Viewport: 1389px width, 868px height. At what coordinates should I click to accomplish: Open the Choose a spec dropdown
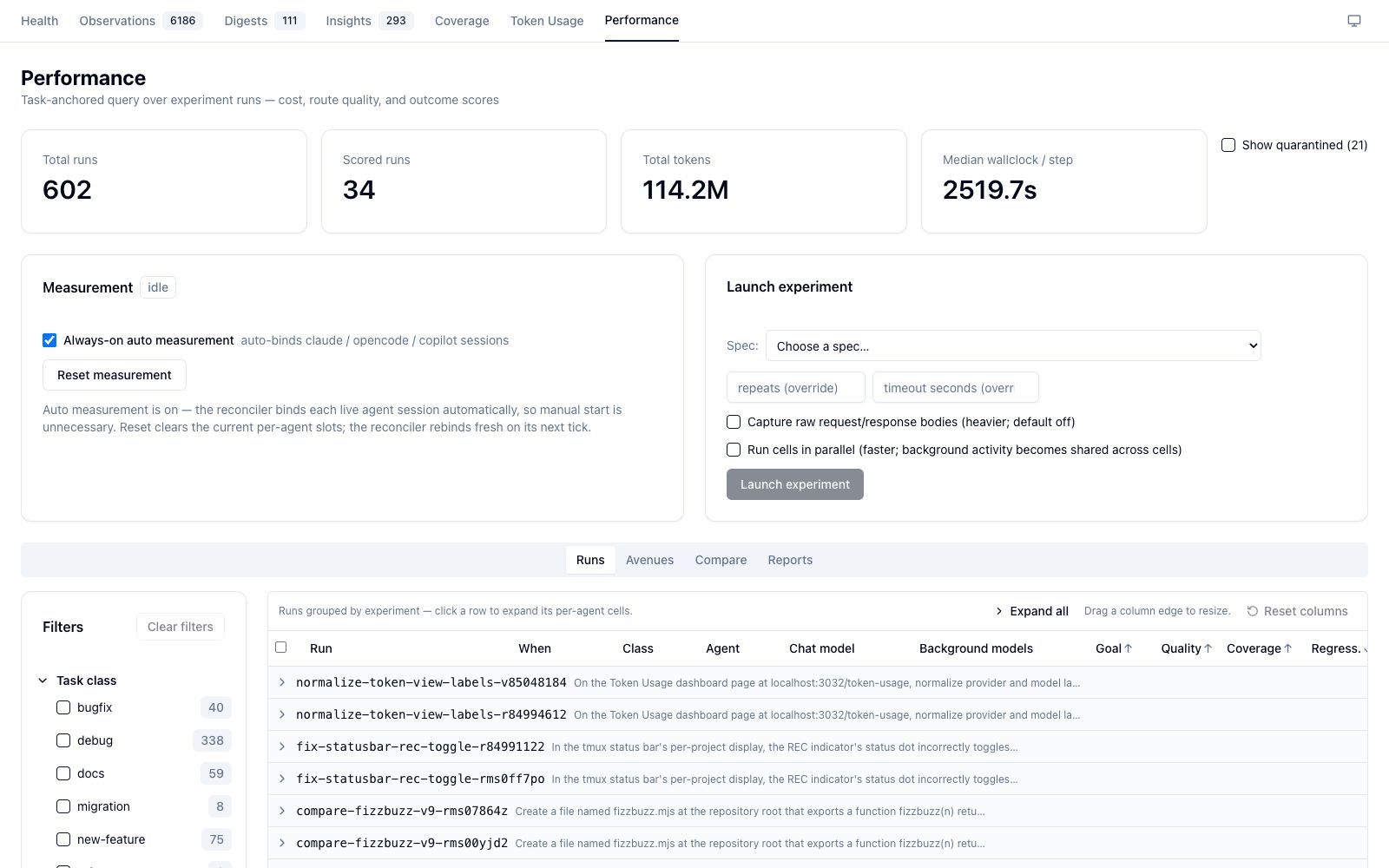coord(1013,345)
